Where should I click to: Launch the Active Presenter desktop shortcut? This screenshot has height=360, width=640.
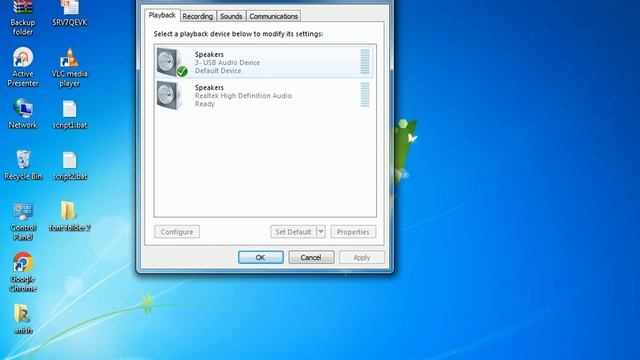click(23, 67)
